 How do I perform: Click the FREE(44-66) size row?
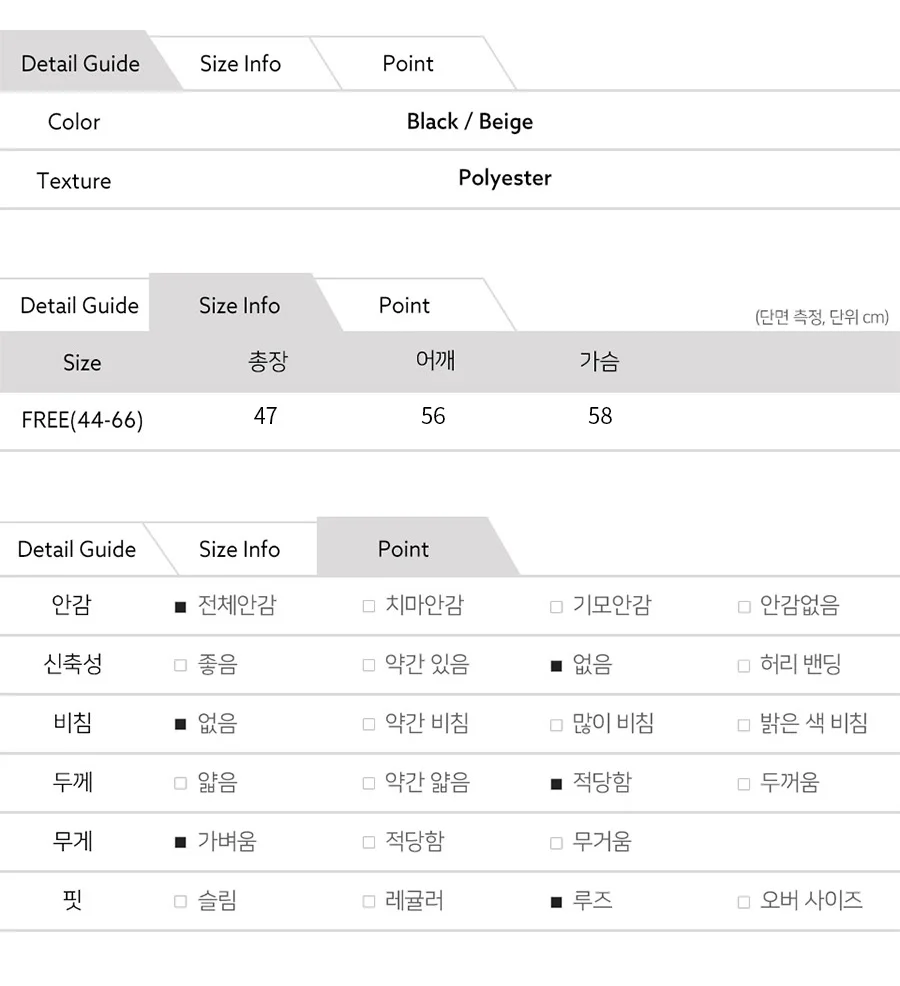pyautogui.click(x=450, y=421)
